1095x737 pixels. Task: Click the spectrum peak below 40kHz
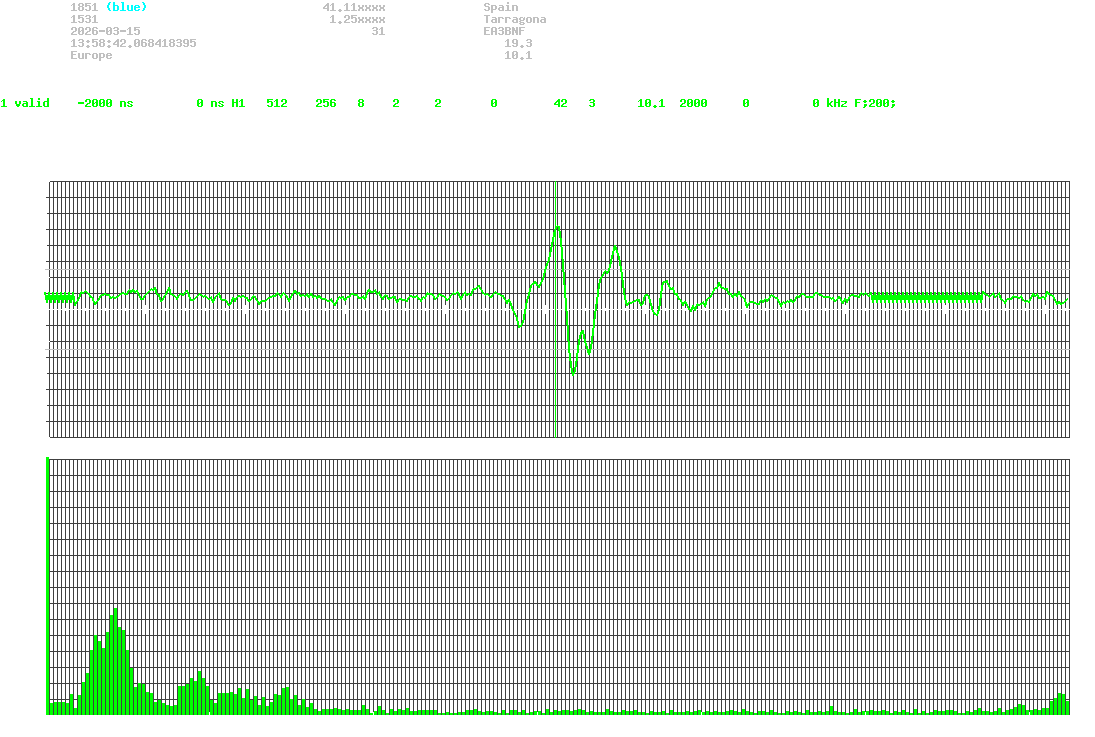(115, 610)
